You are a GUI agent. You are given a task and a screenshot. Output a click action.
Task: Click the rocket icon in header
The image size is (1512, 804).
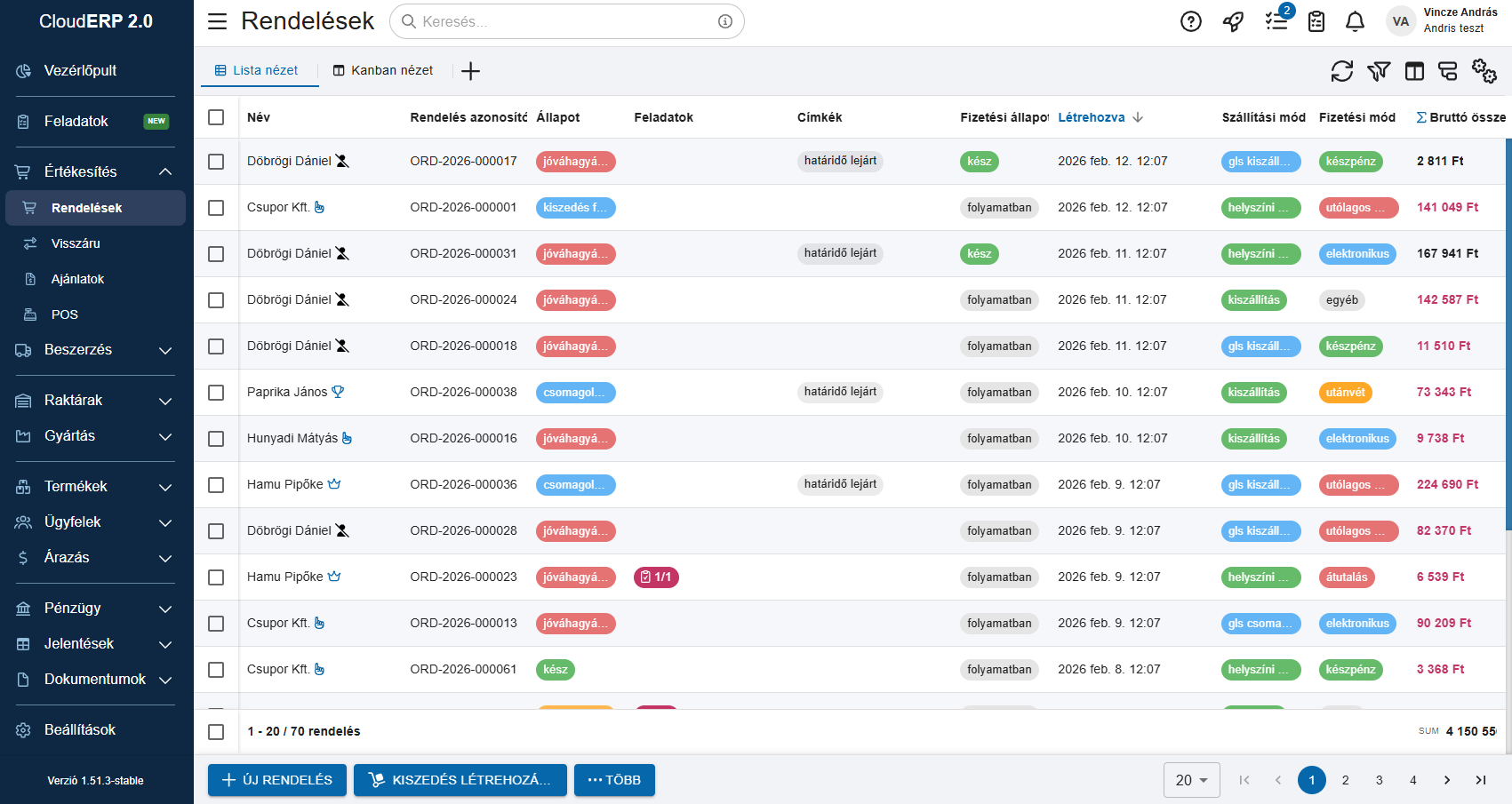coord(1233,21)
